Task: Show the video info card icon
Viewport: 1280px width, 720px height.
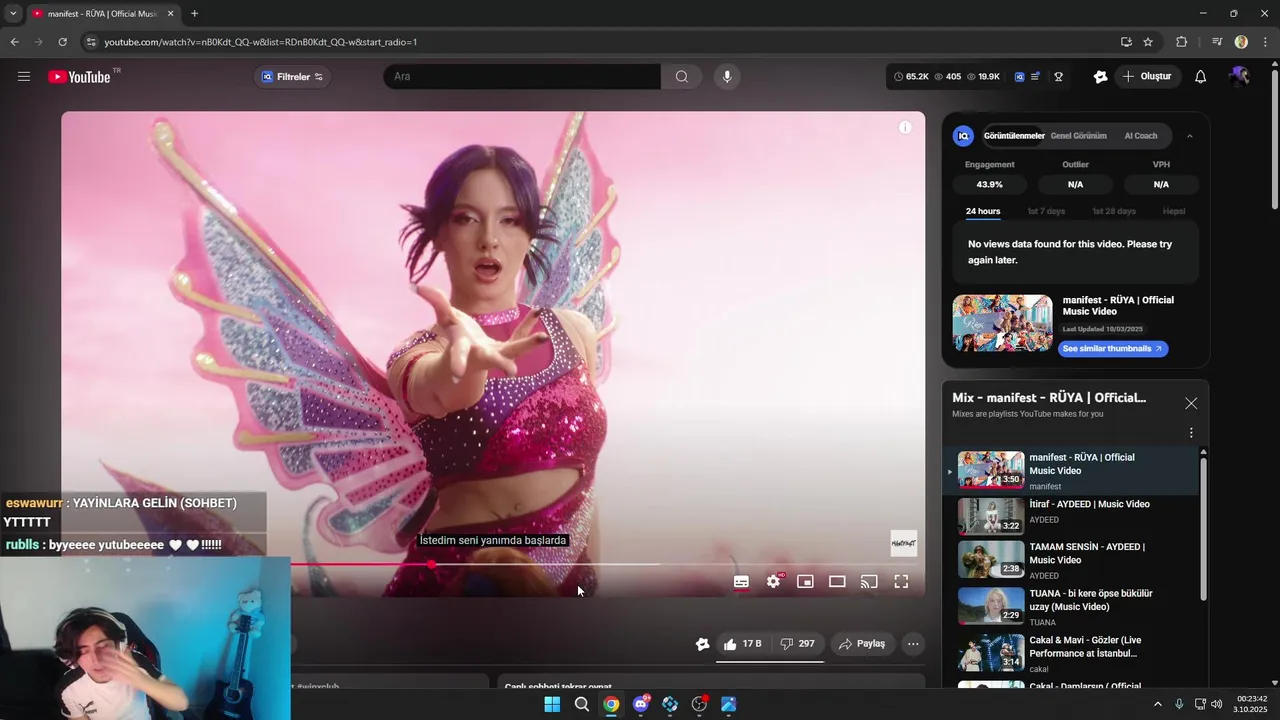Action: (905, 127)
